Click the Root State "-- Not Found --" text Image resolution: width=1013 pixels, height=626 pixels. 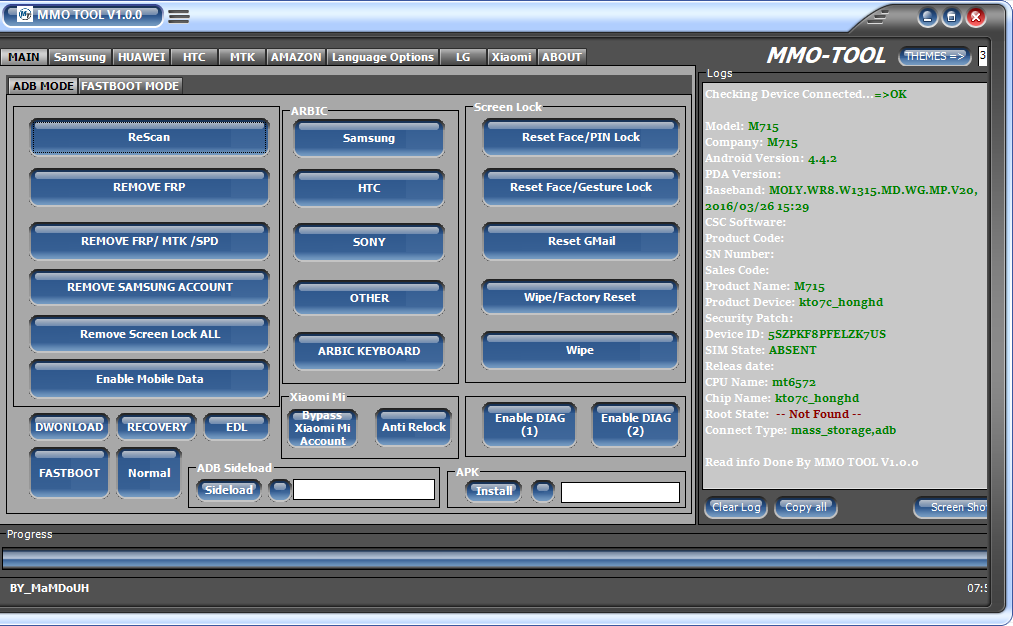819,414
